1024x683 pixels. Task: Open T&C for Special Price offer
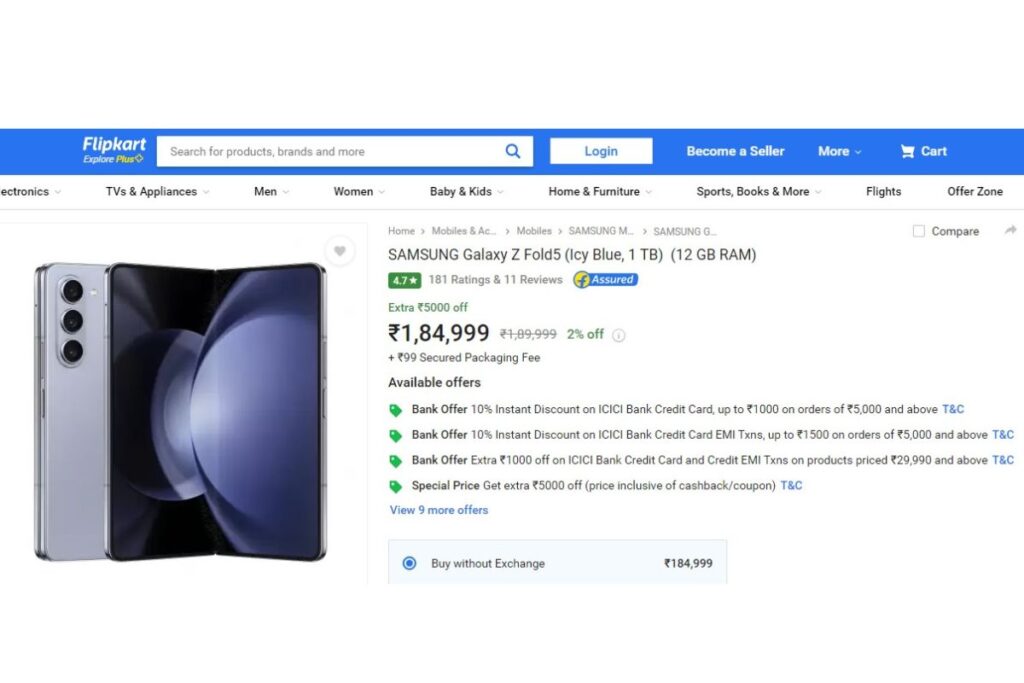(x=791, y=485)
